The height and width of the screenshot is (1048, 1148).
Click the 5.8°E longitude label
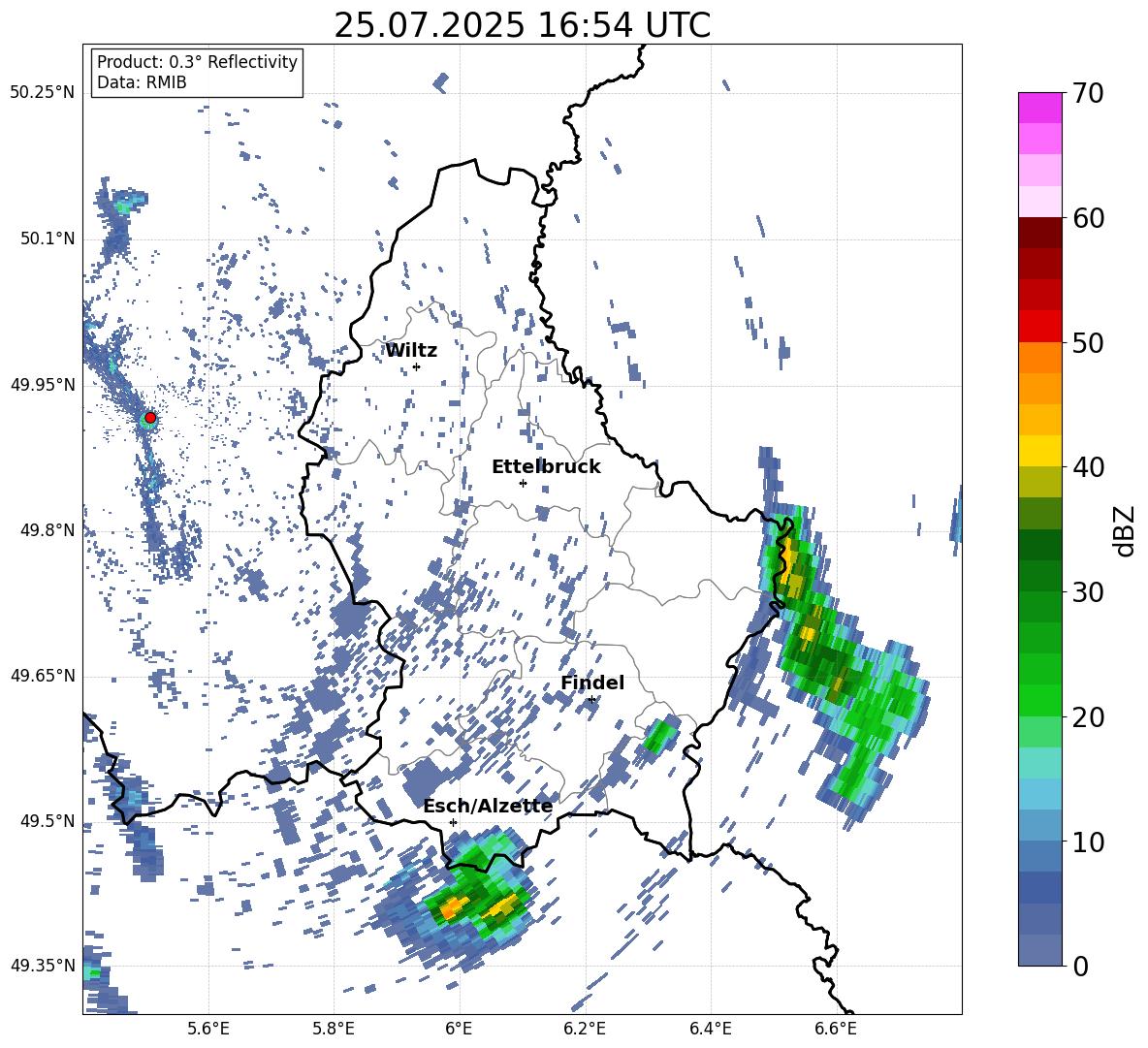(x=334, y=1029)
